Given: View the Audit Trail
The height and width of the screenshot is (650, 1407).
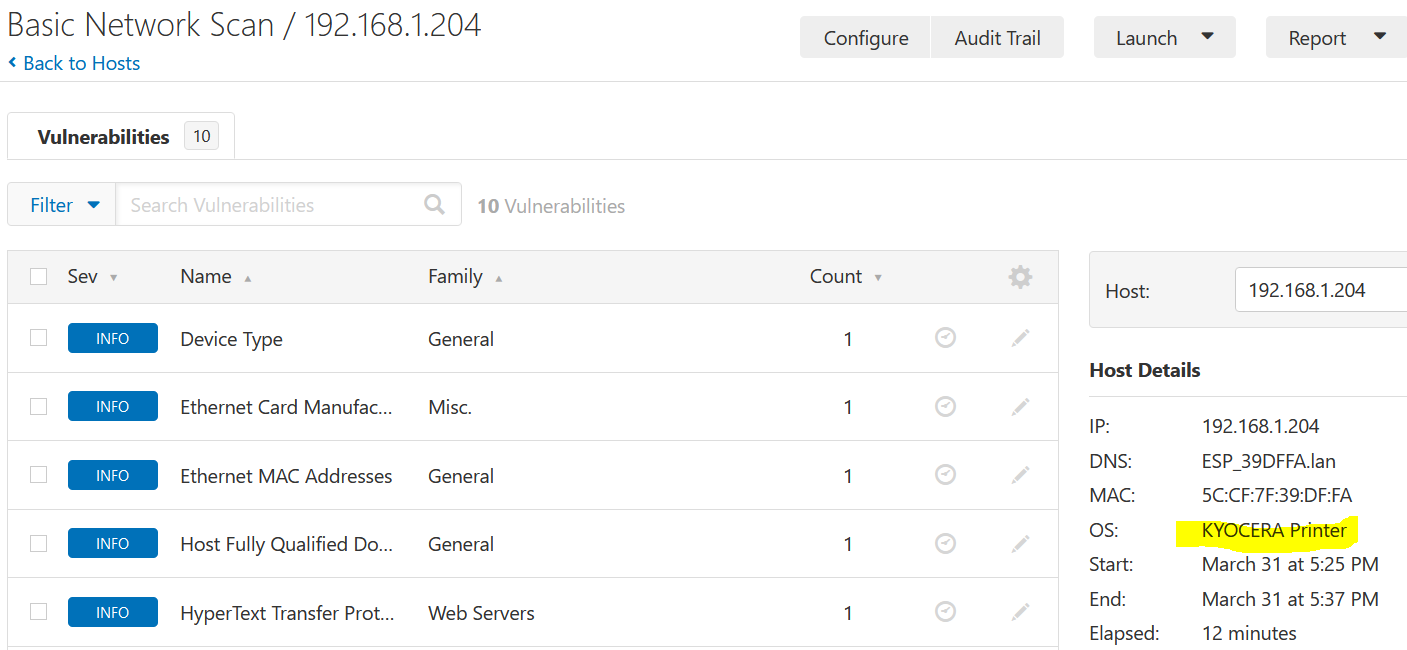Looking at the screenshot, I should (997, 38).
